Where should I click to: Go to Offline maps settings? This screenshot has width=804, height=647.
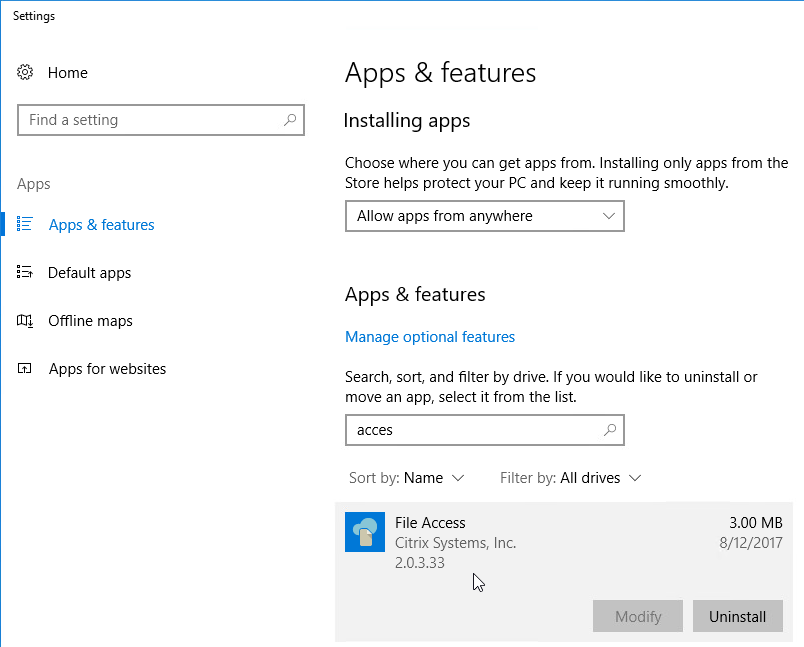90,321
